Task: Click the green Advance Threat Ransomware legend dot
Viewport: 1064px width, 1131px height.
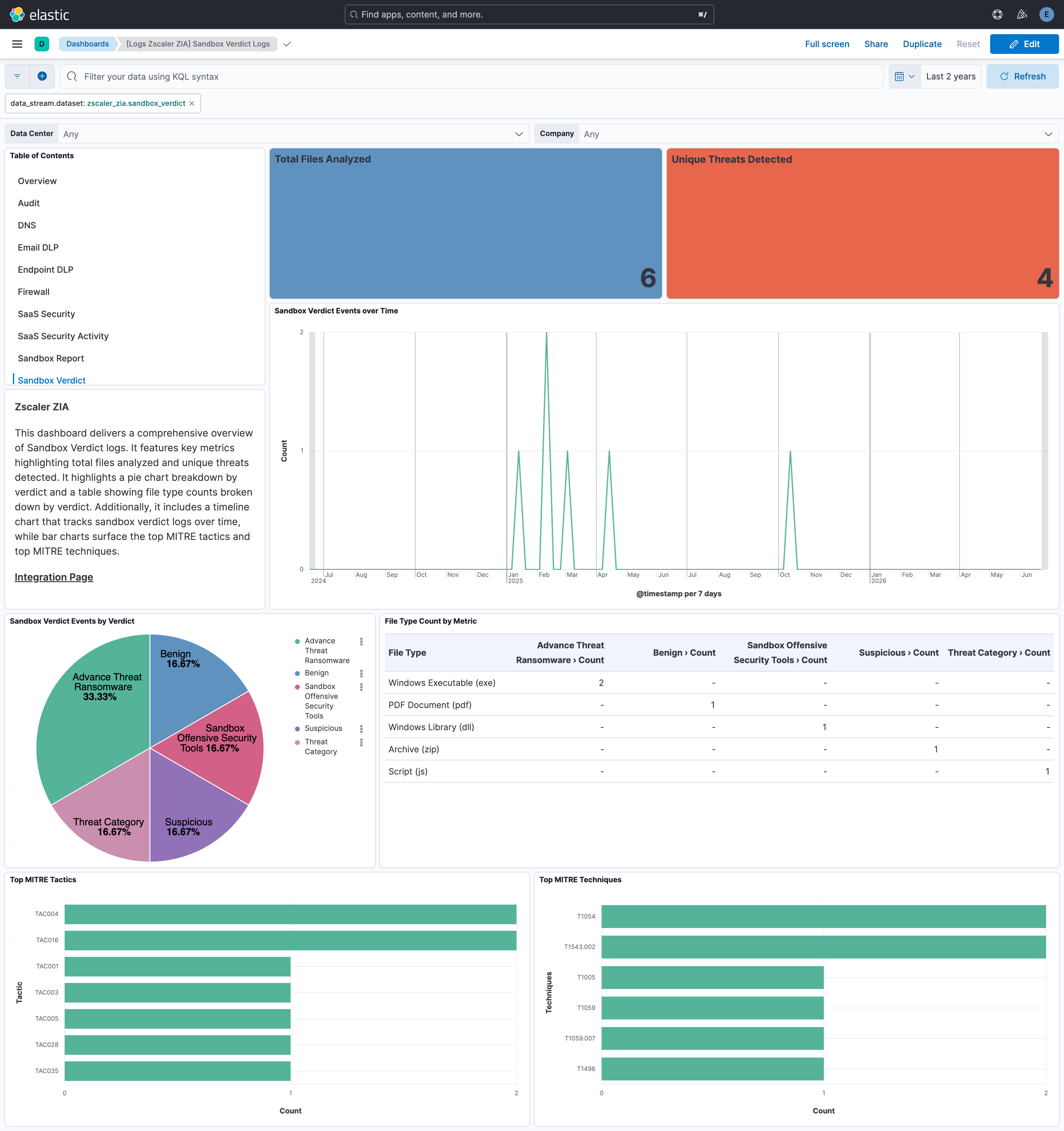Action: (297, 641)
